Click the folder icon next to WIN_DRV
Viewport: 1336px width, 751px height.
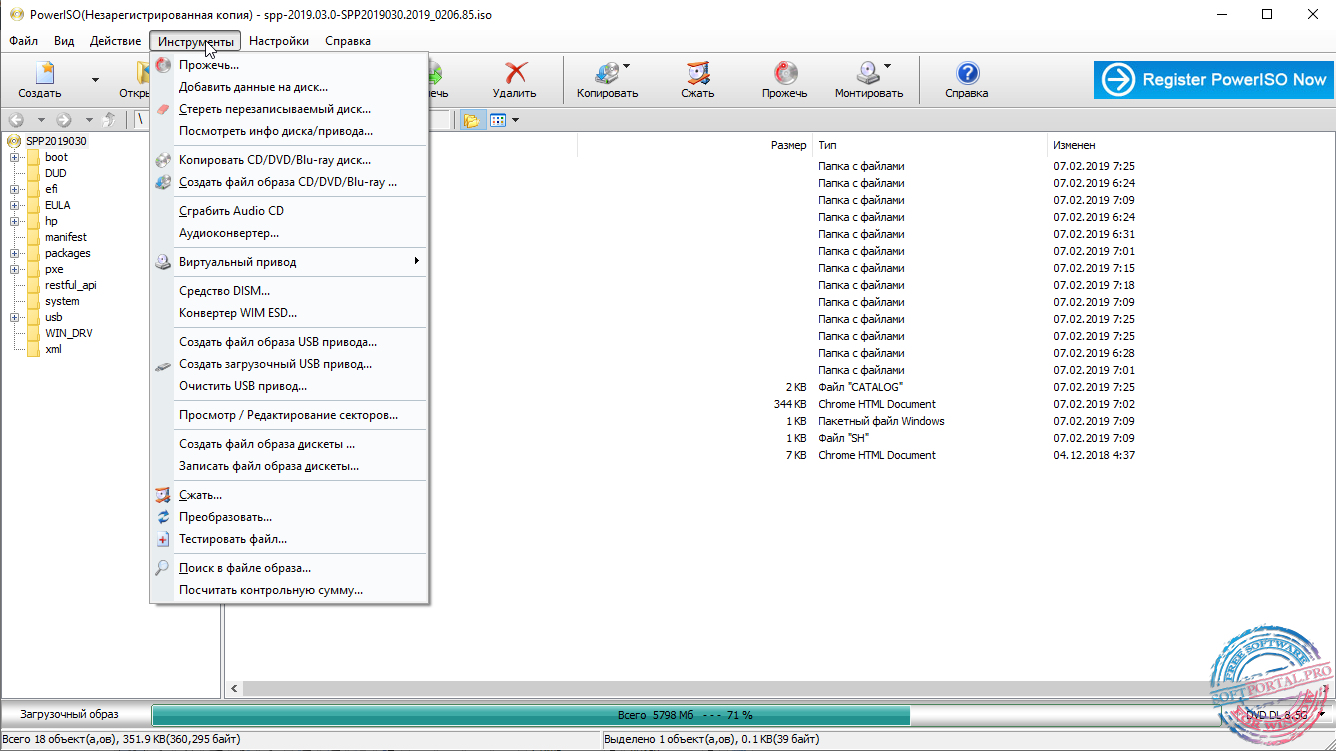pos(35,333)
